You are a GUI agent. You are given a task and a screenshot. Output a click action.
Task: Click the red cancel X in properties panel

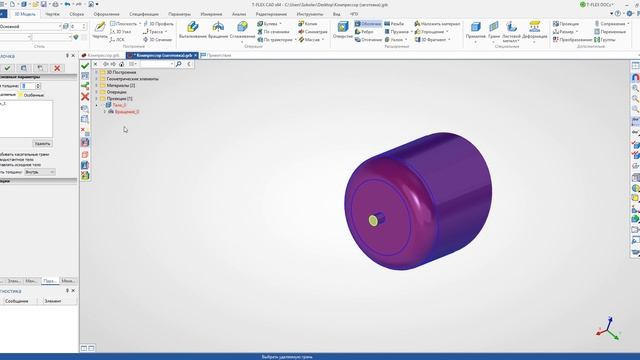pos(57,68)
